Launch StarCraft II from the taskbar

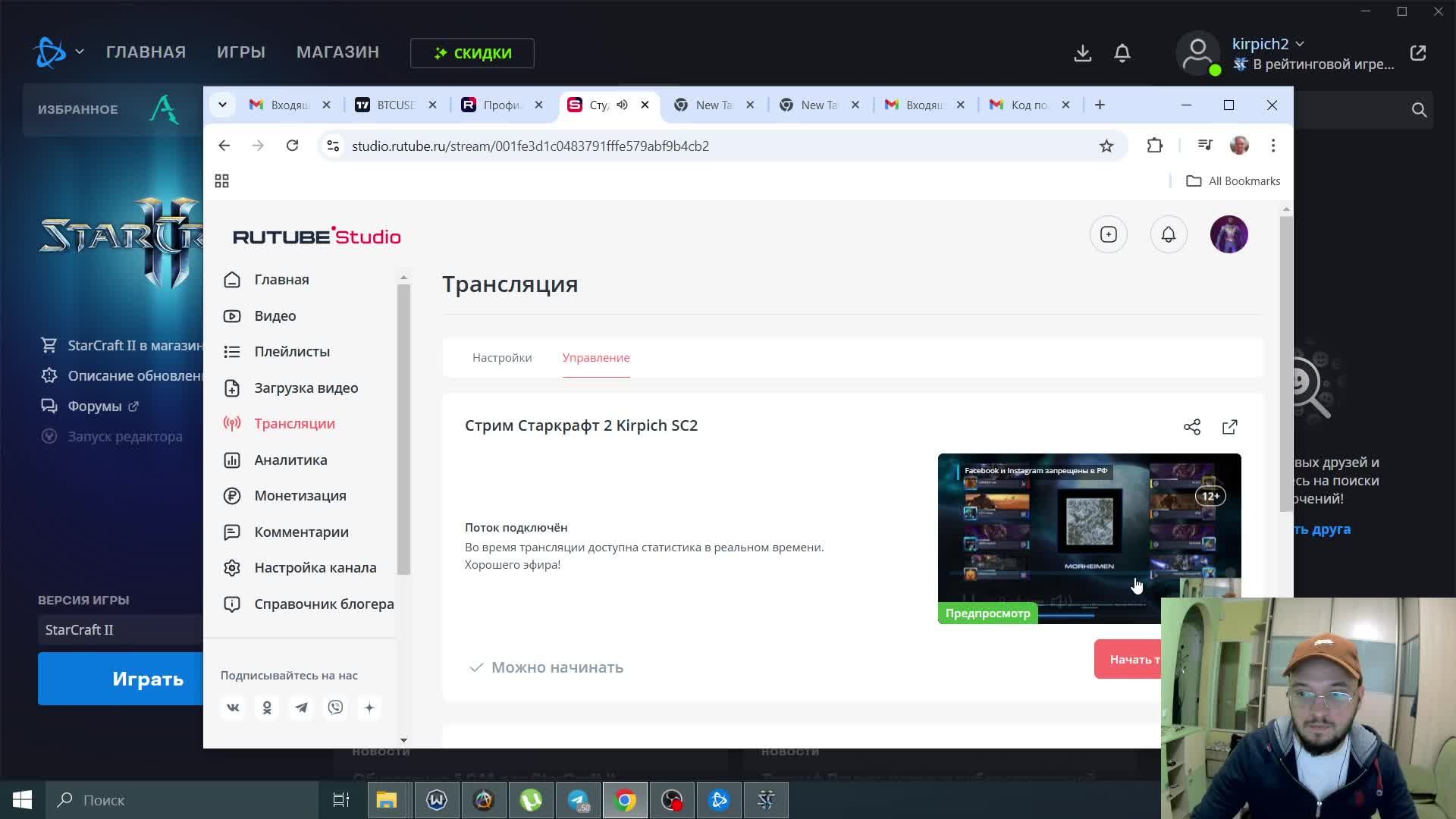[766, 799]
